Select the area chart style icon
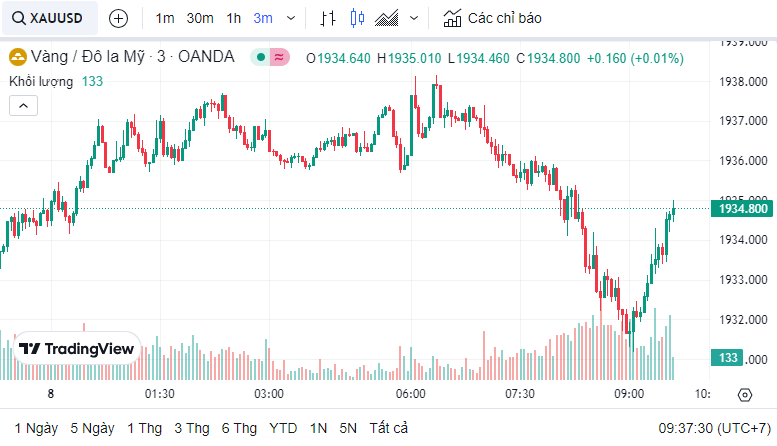The width and height of the screenshot is (777, 446). pos(388,18)
